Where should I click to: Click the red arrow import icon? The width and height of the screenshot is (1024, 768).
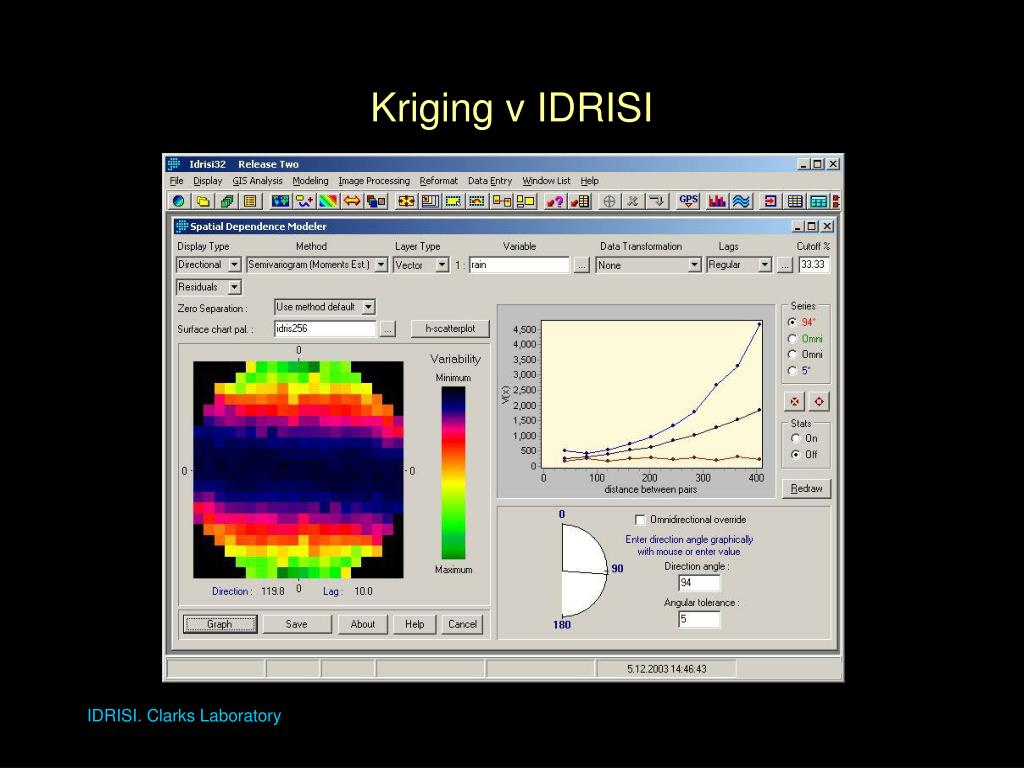771,201
